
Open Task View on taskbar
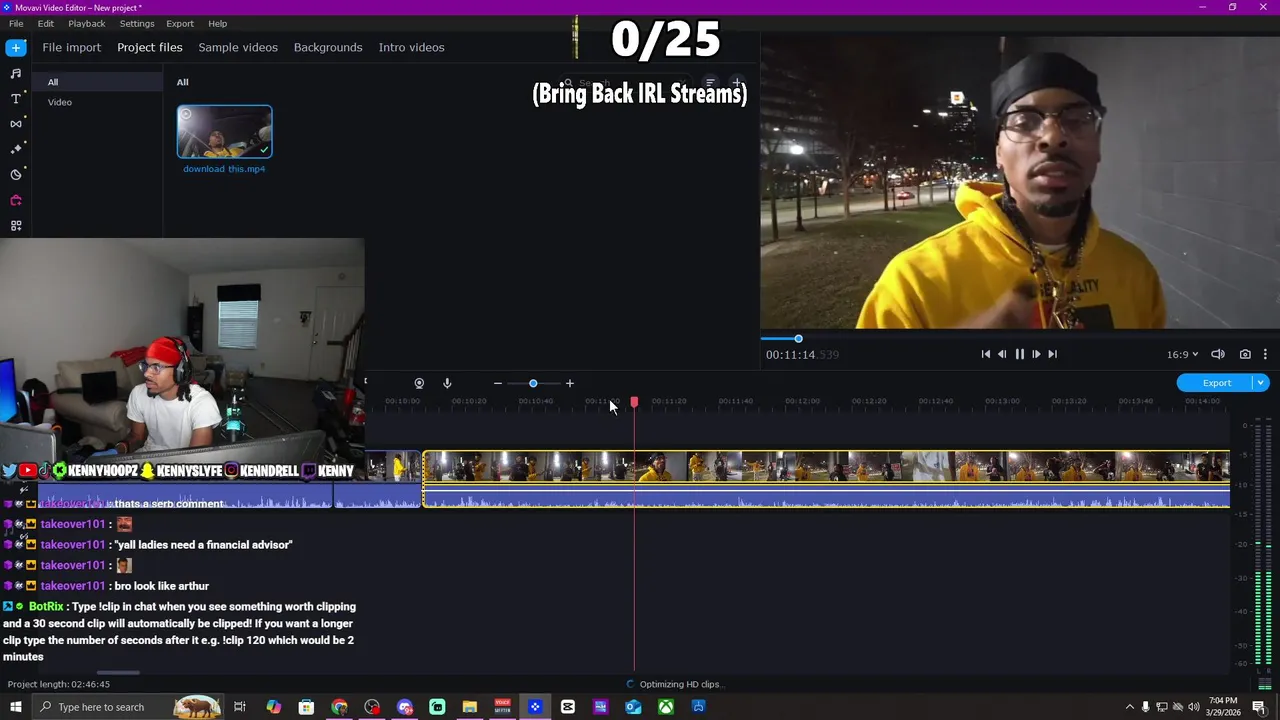click(x=240, y=707)
